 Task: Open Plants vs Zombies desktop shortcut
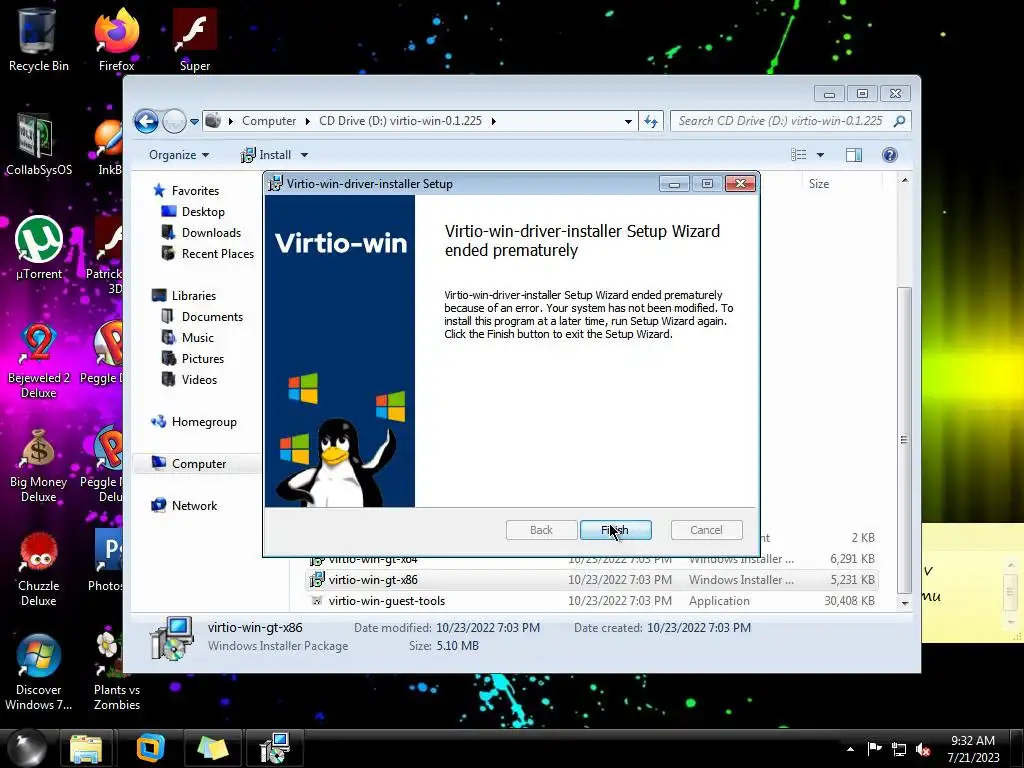[116, 672]
